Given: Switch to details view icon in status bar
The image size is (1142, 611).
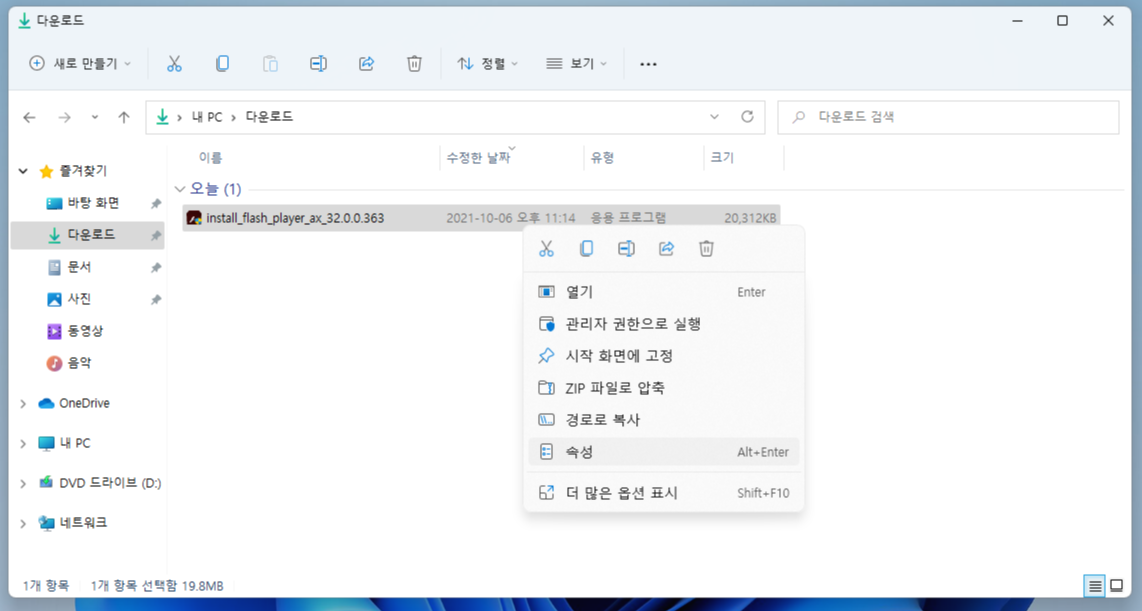Looking at the screenshot, I should coord(1095,586).
